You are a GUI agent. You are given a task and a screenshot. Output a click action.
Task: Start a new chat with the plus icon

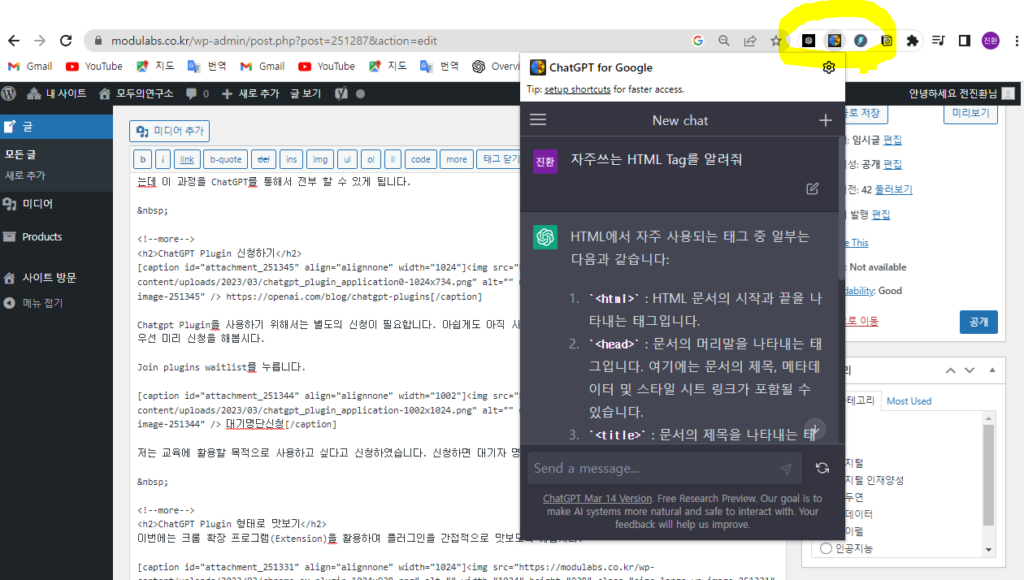tap(825, 120)
